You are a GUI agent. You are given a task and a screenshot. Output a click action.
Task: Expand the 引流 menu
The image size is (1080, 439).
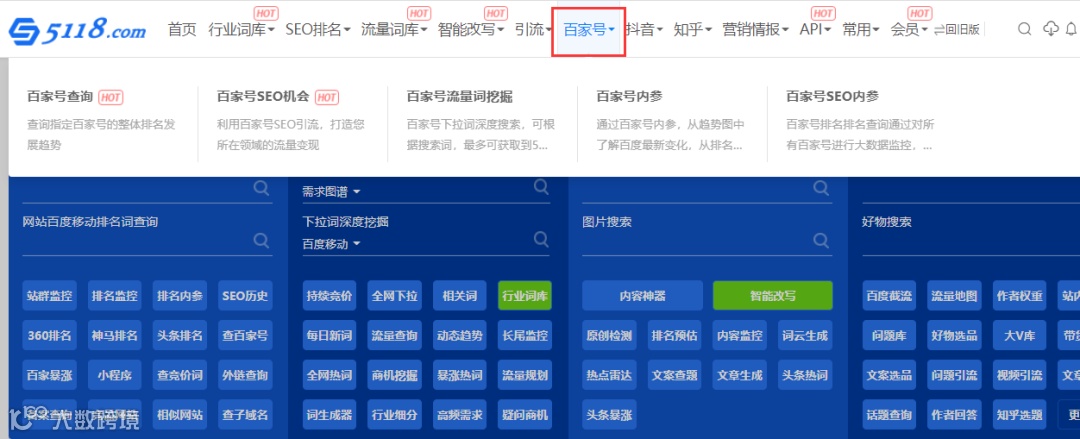tap(534, 30)
